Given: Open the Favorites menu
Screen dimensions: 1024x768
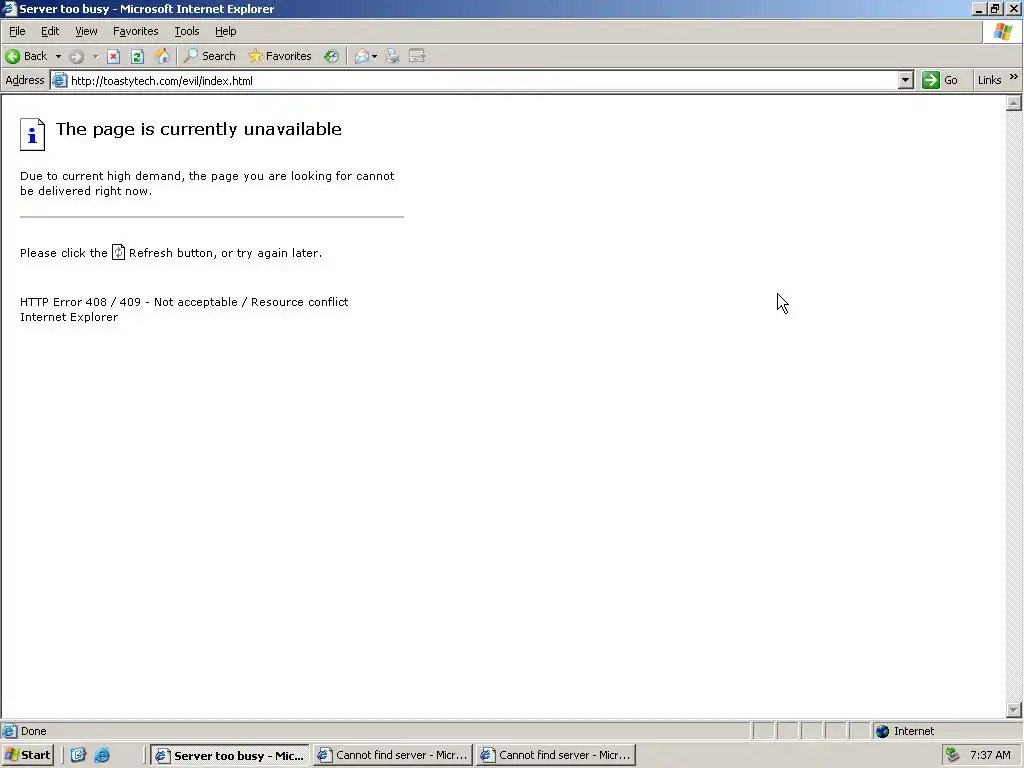Looking at the screenshot, I should coord(135,31).
